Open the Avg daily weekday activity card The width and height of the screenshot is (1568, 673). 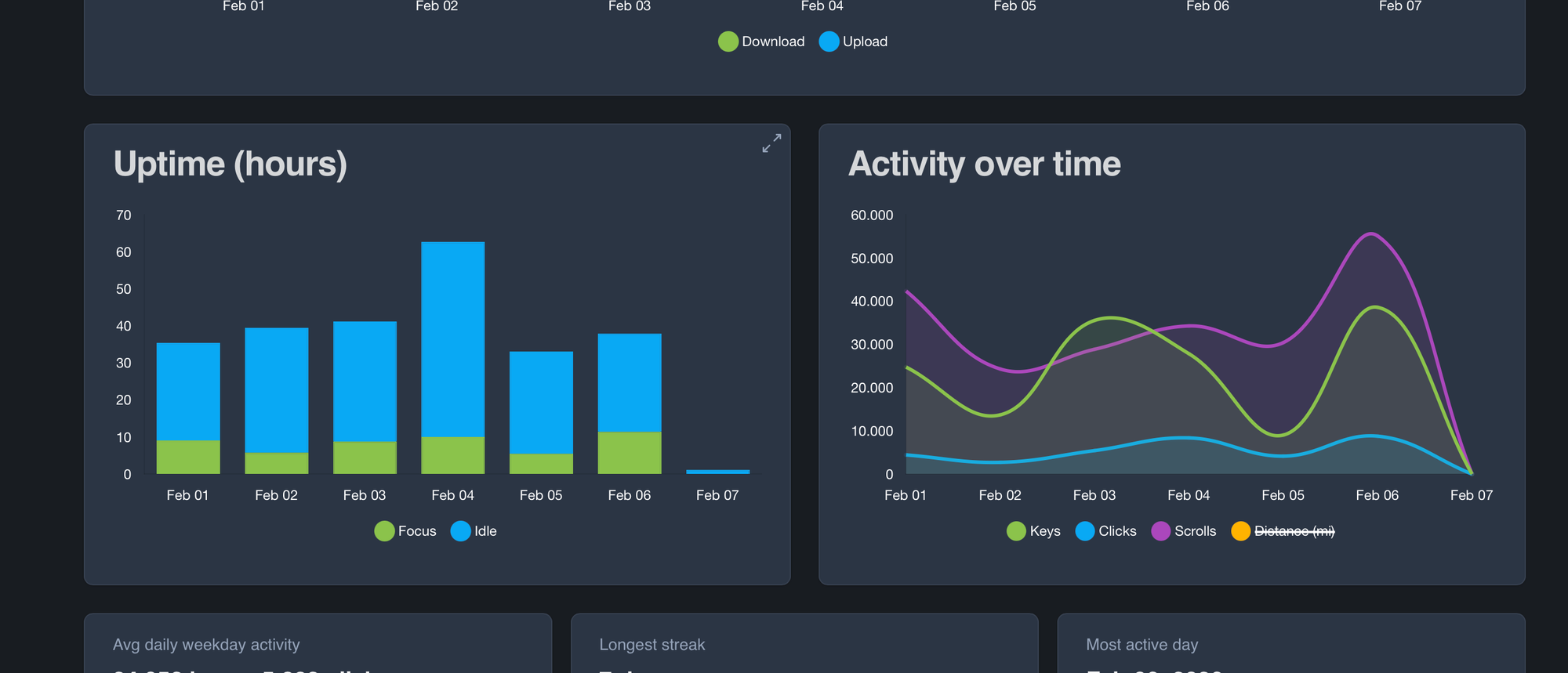pos(318,645)
